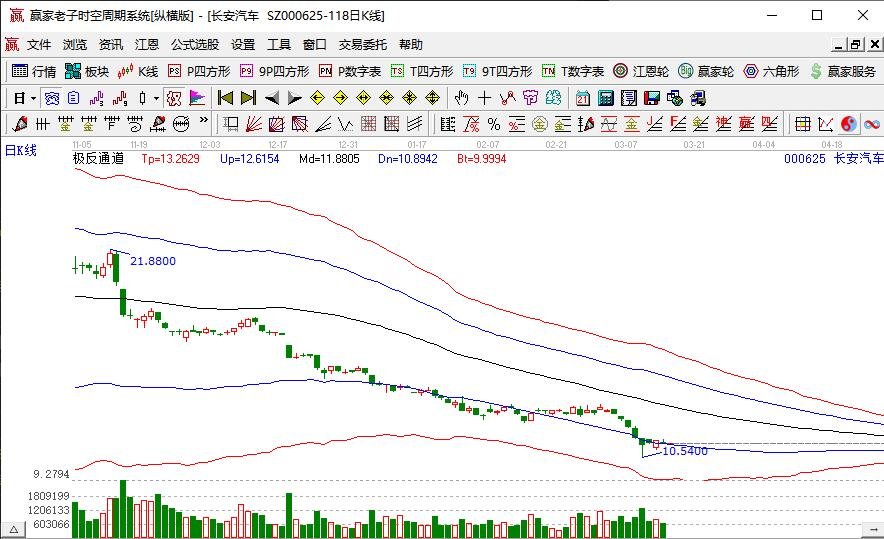Click the red floppy save icon
Screen dimensions: 884x539
pyautogui.click(x=652, y=99)
